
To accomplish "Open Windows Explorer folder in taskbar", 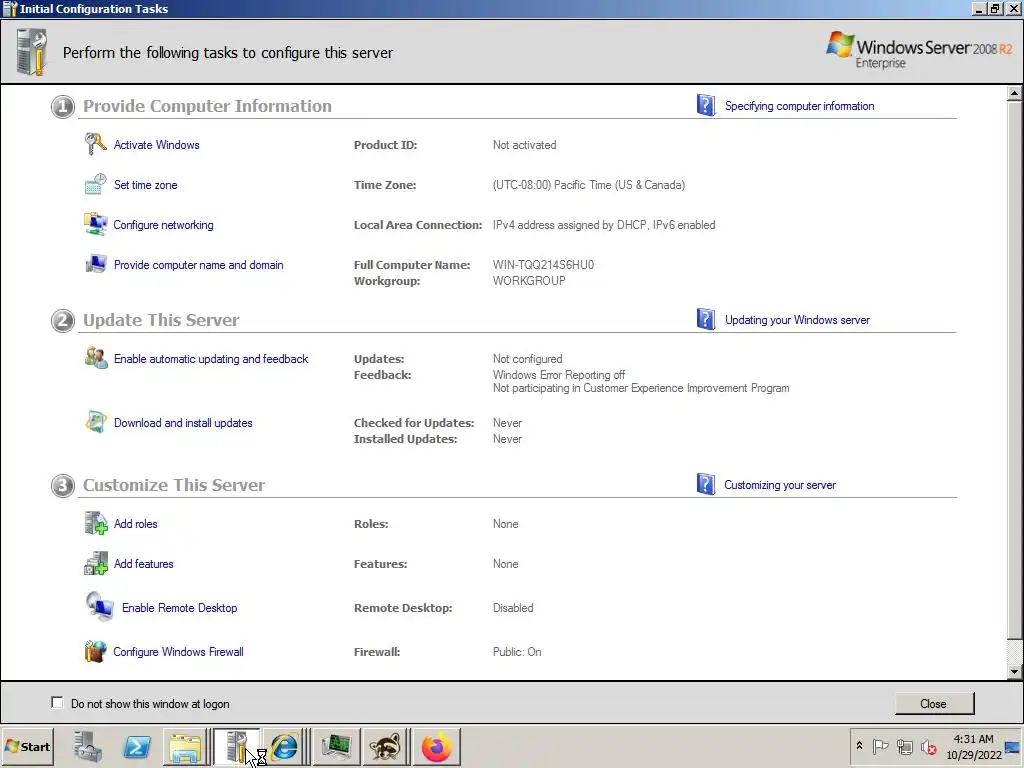I will tap(185, 746).
